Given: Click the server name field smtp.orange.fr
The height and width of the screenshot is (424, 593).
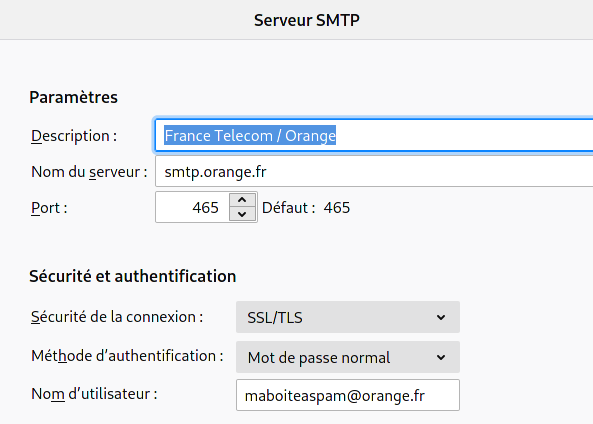Looking at the screenshot, I should pyautogui.click(x=374, y=171).
